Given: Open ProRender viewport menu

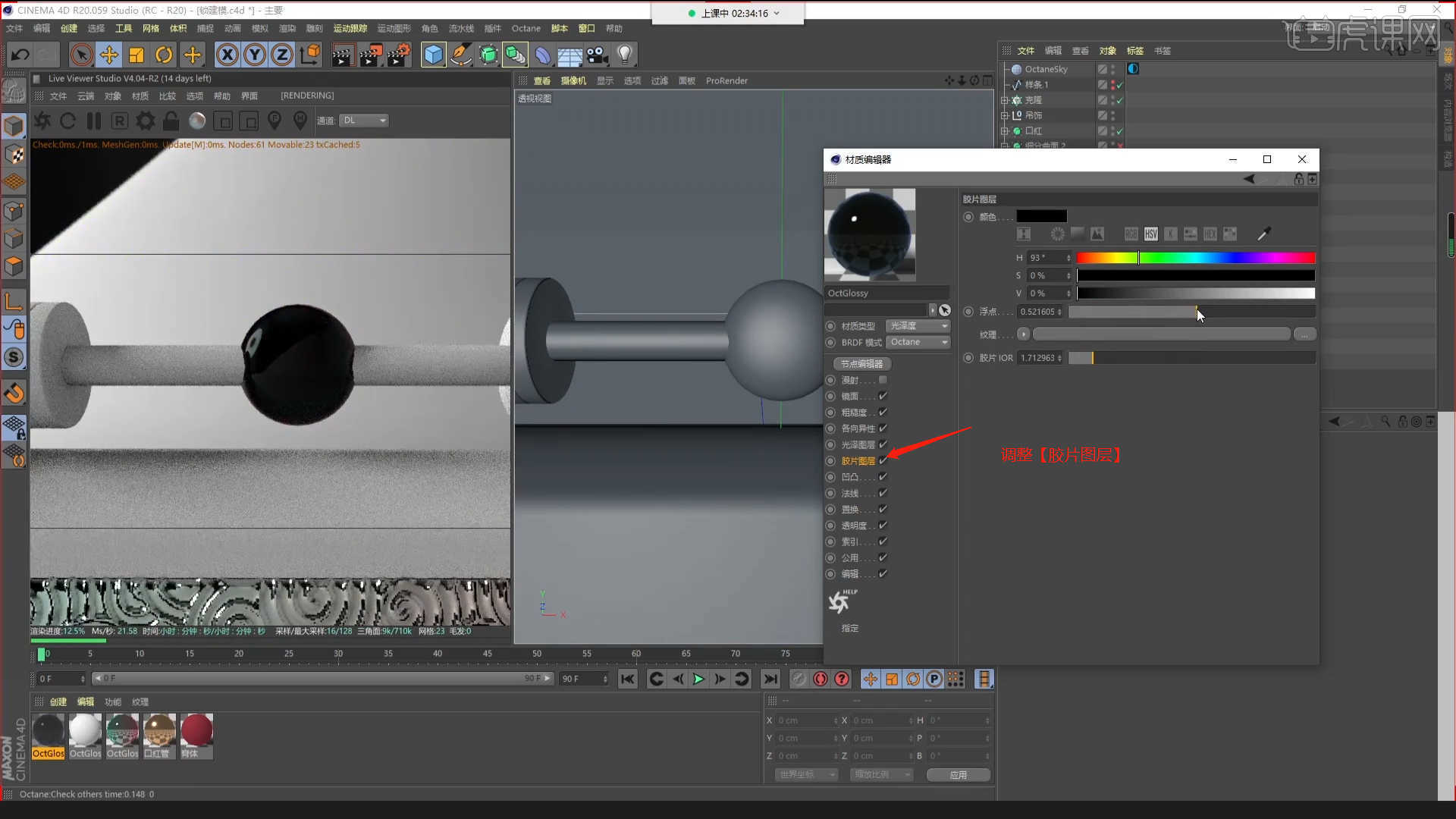Looking at the screenshot, I should (x=726, y=81).
